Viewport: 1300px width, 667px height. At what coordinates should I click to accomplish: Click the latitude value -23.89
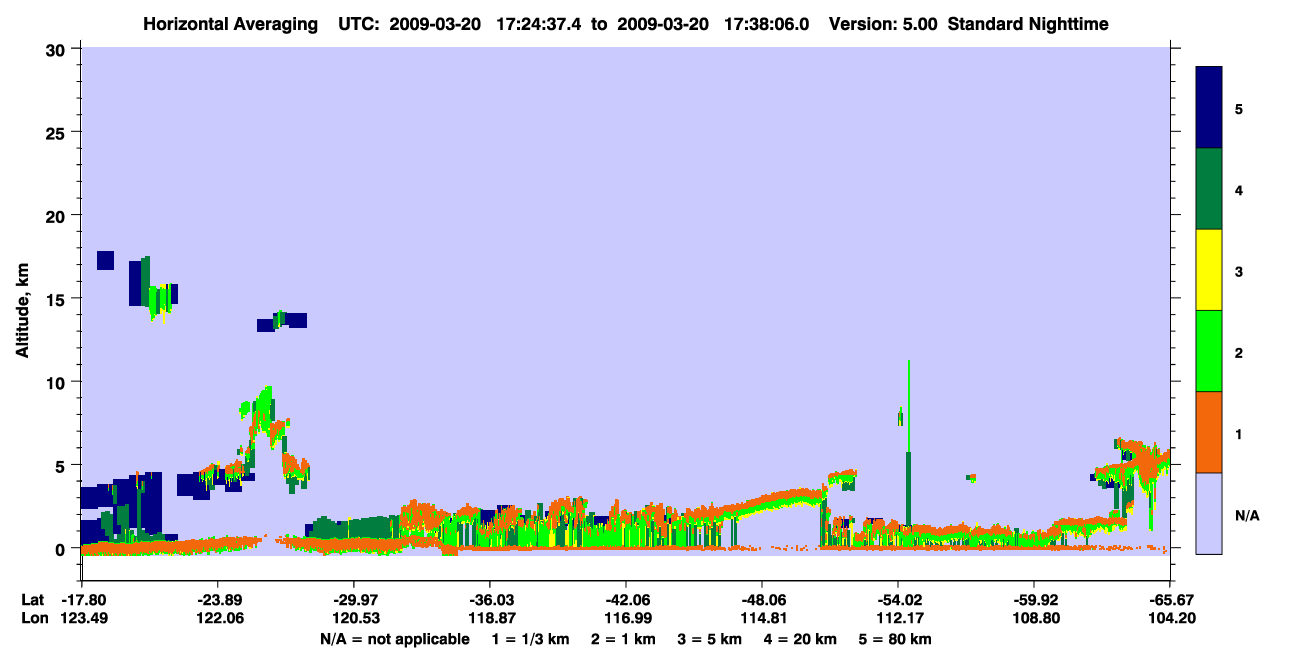[x=217, y=601]
